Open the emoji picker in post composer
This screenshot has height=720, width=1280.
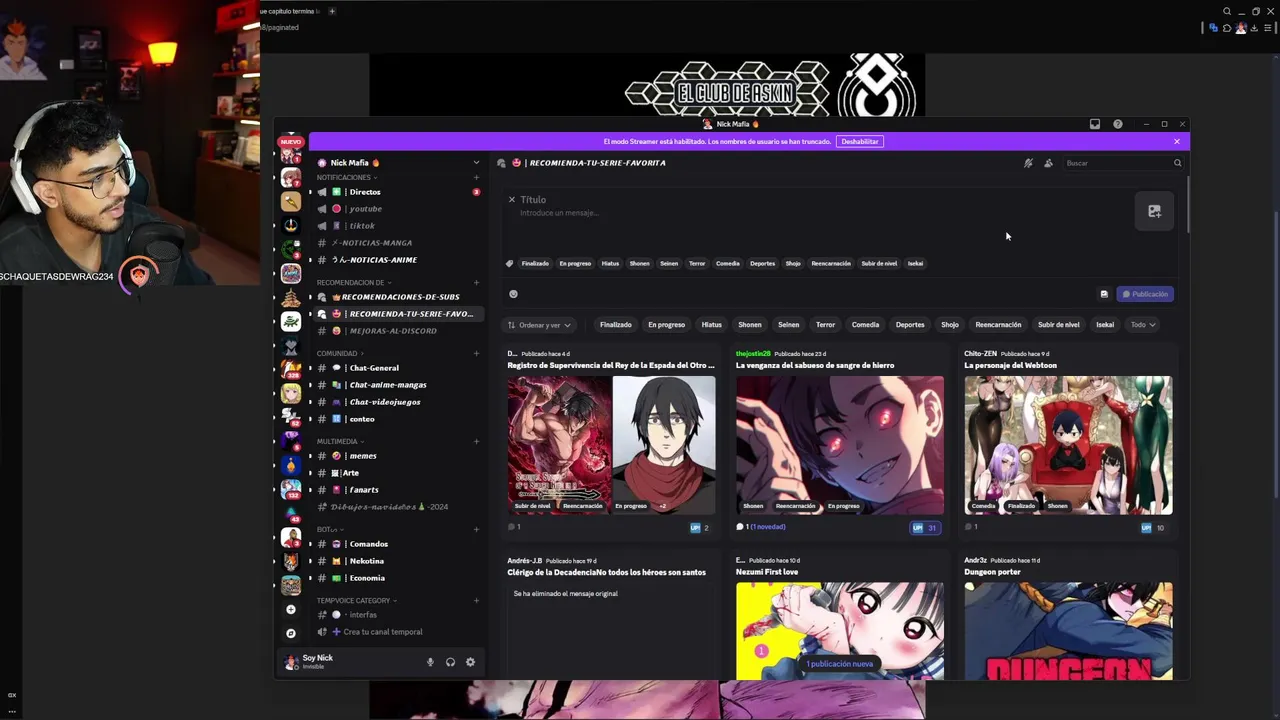[513, 294]
